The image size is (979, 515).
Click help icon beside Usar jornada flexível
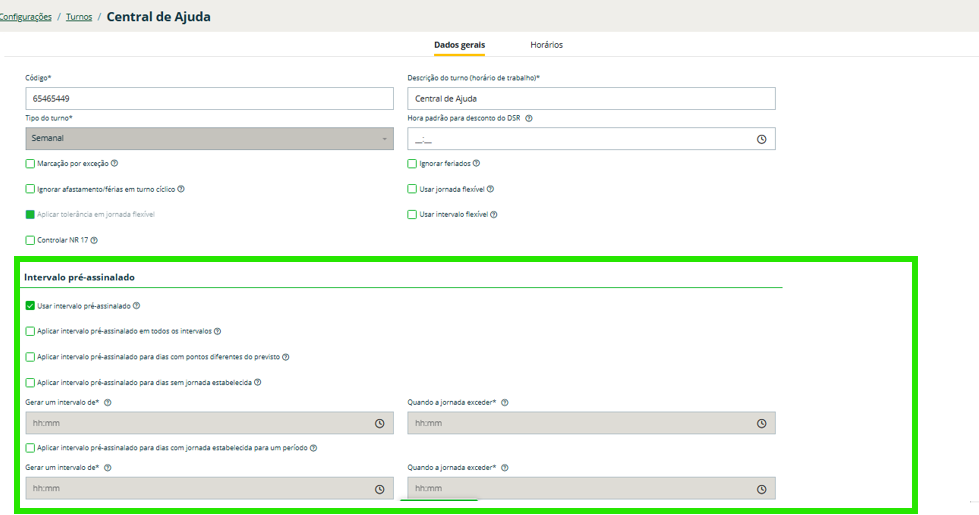[490, 189]
